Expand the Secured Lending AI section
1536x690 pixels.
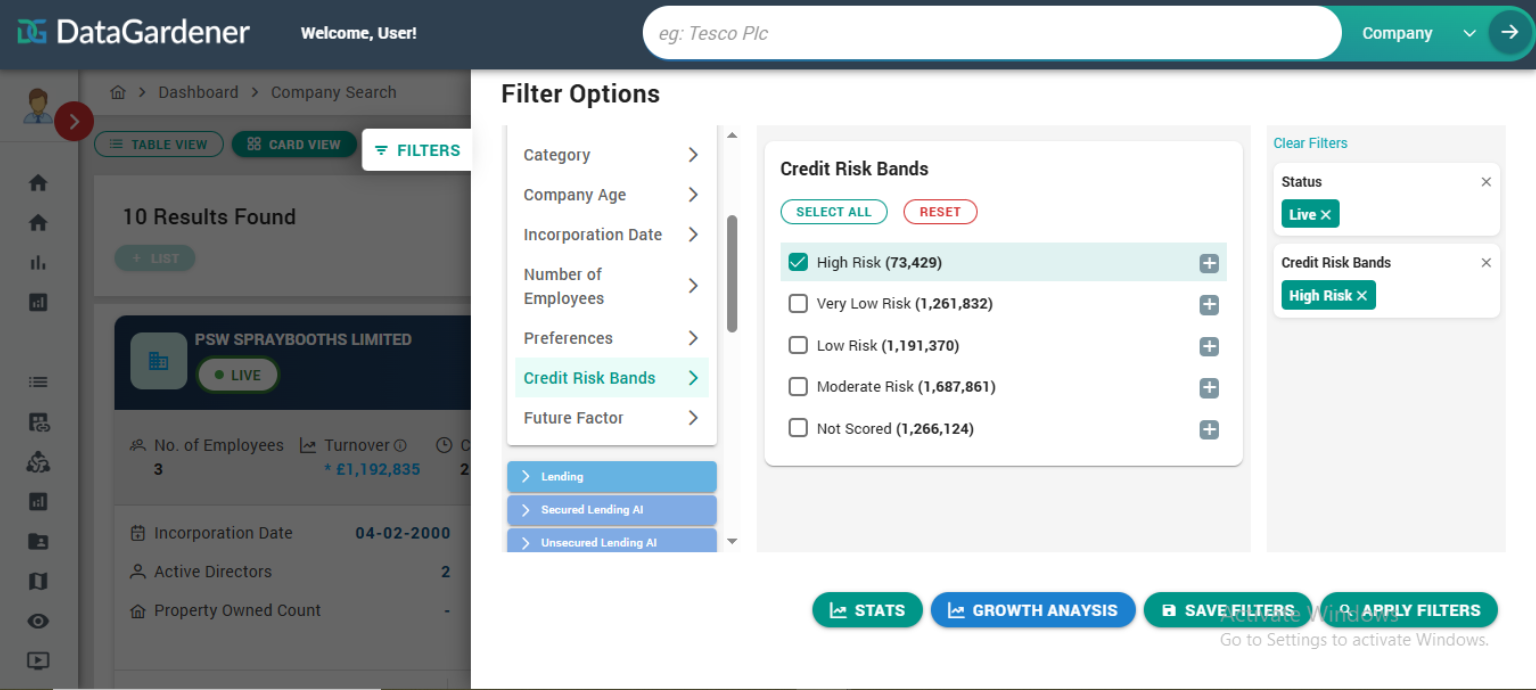pyautogui.click(x=611, y=510)
